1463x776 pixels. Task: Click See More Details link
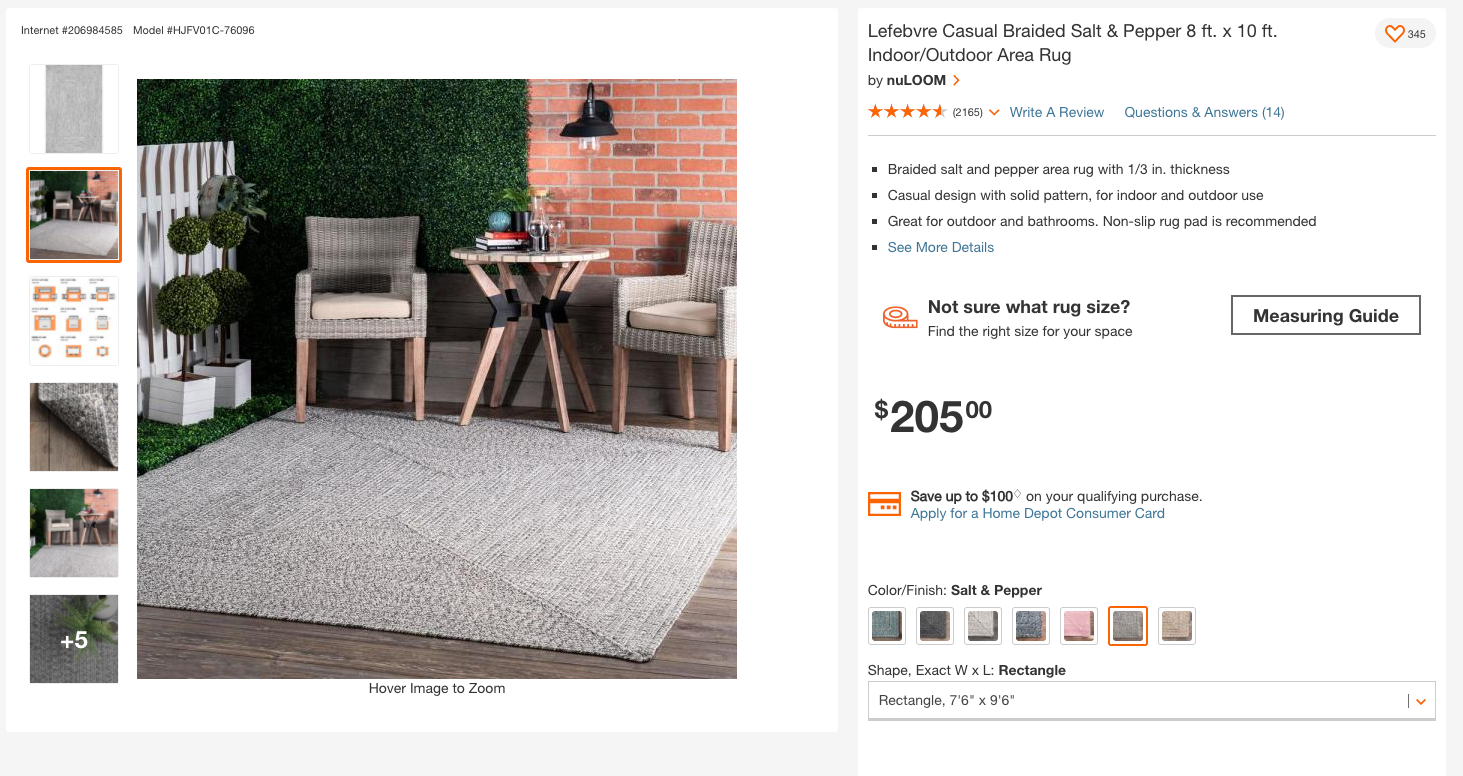940,247
